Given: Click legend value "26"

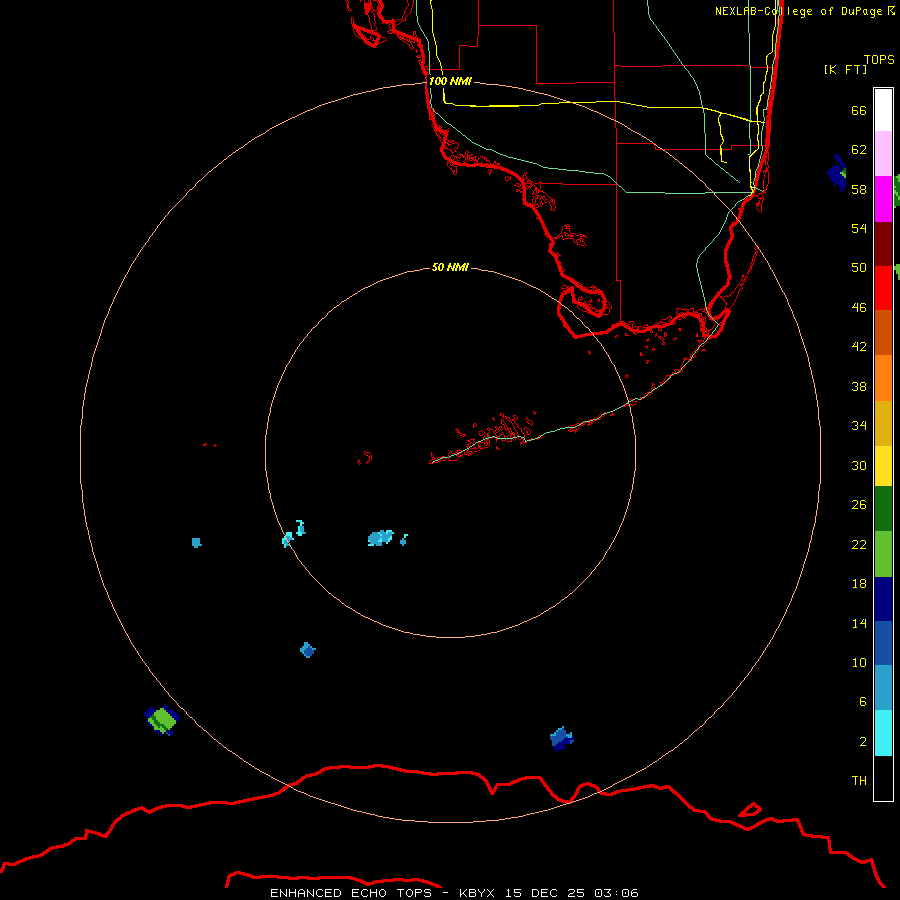Looking at the screenshot, I should tap(859, 505).
